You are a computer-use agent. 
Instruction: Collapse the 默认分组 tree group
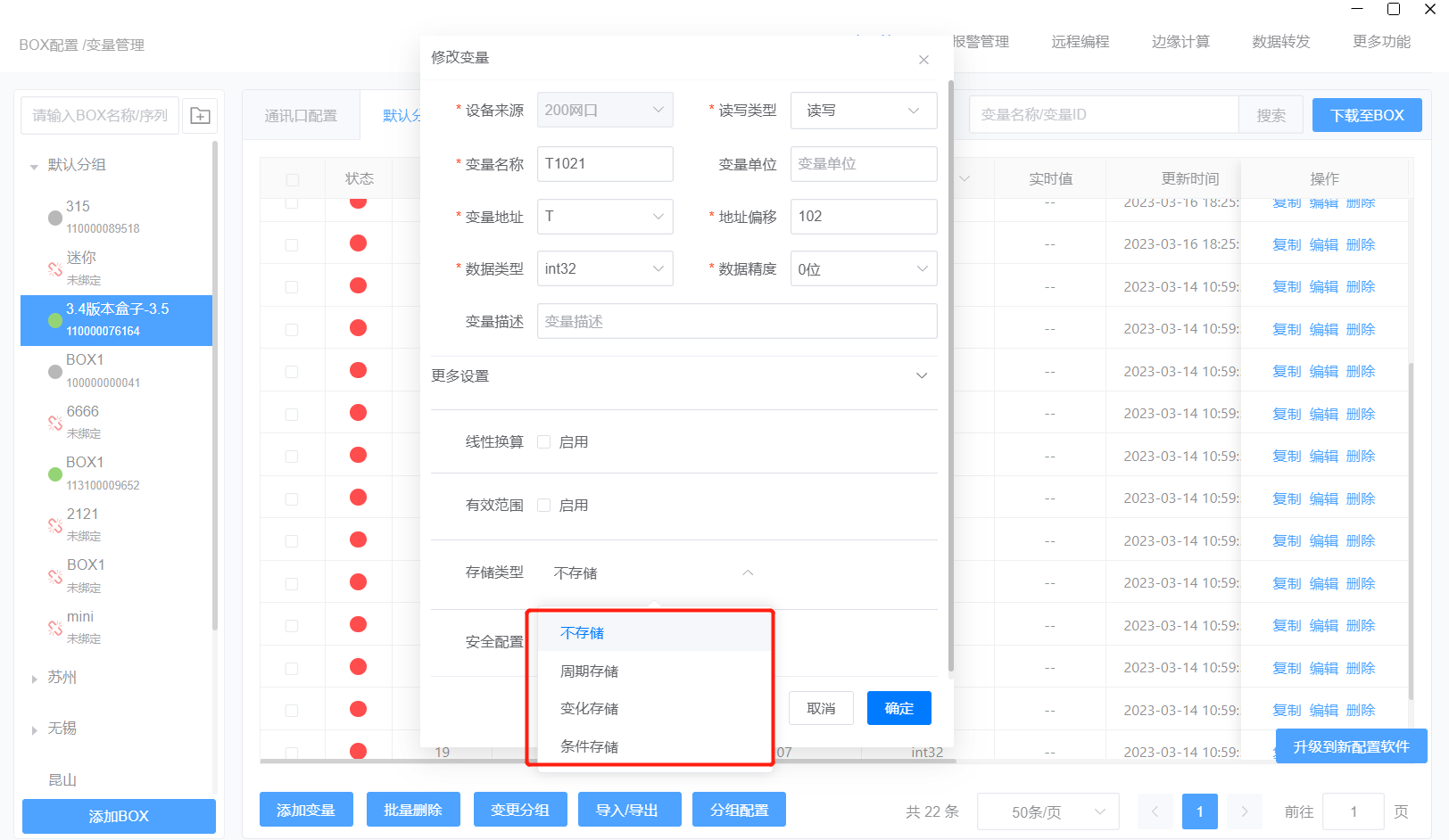[x=34, y=166]
